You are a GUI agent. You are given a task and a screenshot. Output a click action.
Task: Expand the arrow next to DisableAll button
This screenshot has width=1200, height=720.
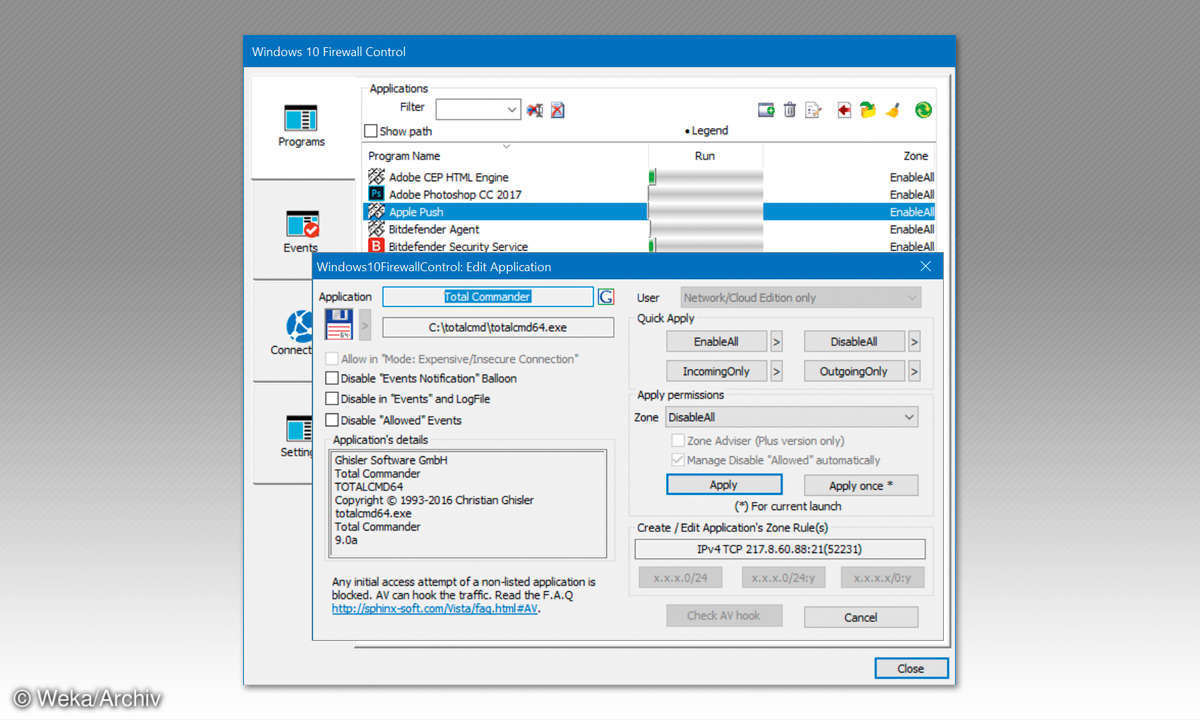915,342
